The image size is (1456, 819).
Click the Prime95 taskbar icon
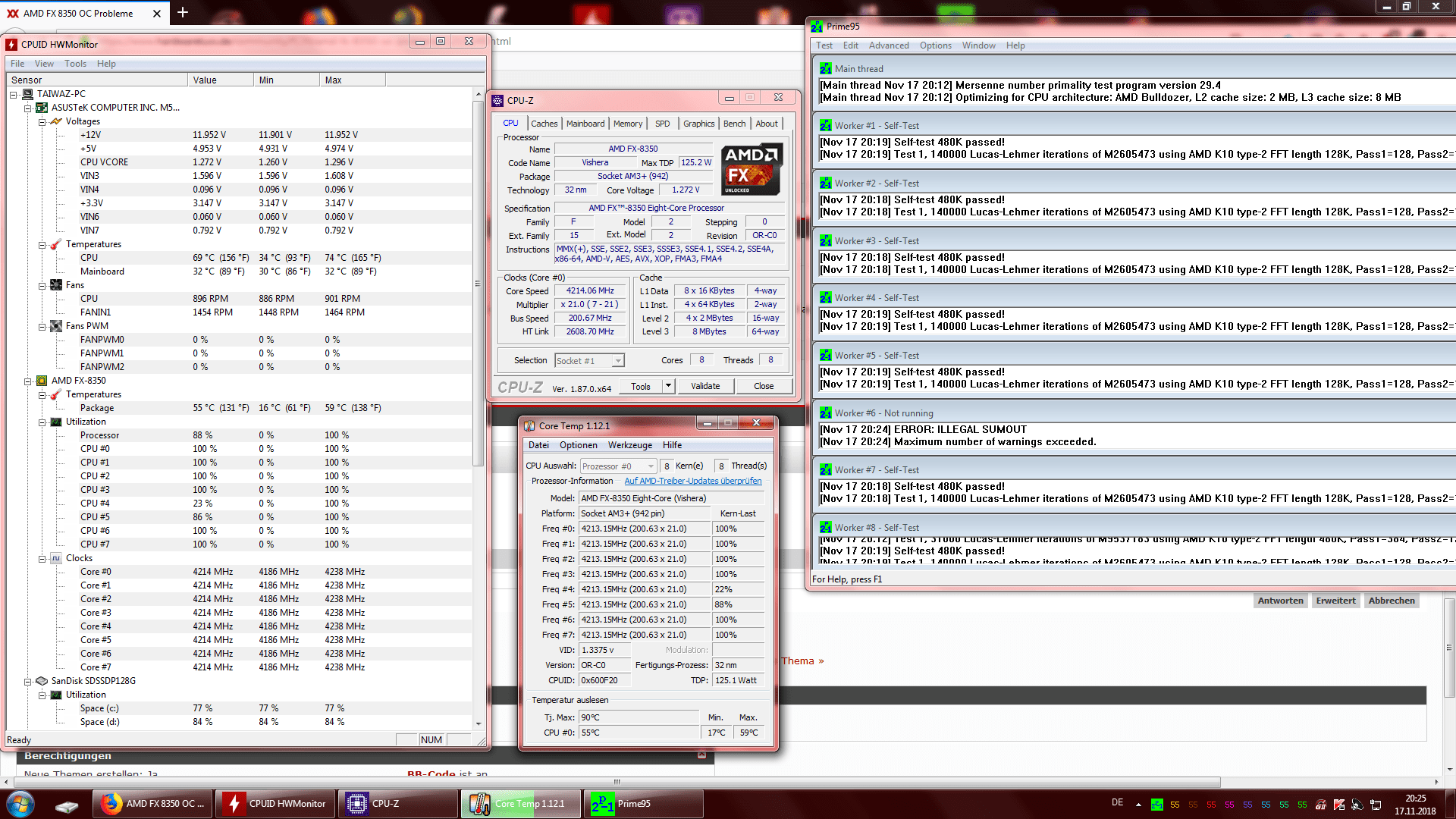pyautogui.click(x=603, y=804)
